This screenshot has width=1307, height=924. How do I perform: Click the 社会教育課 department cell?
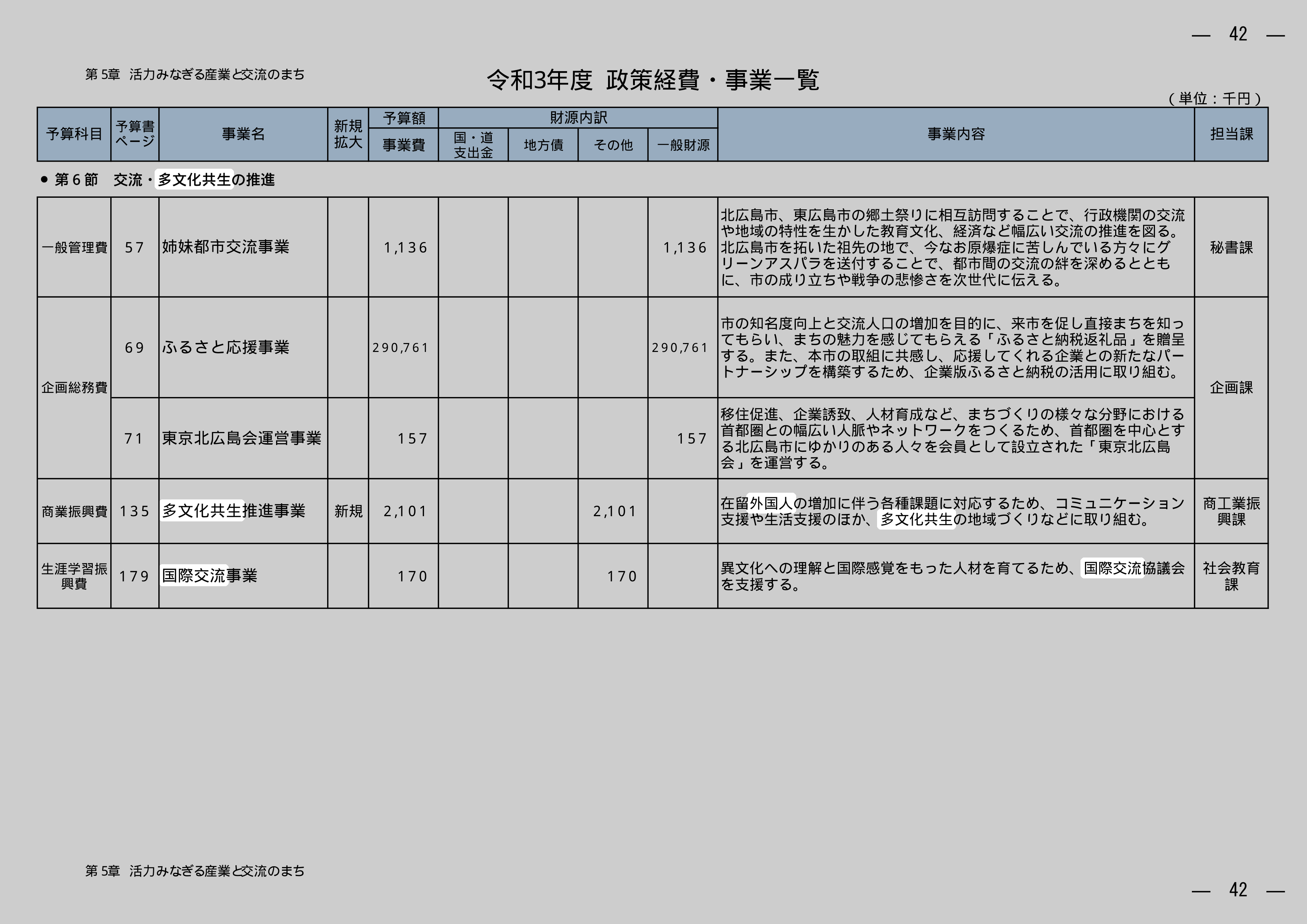click(1231, 576)
